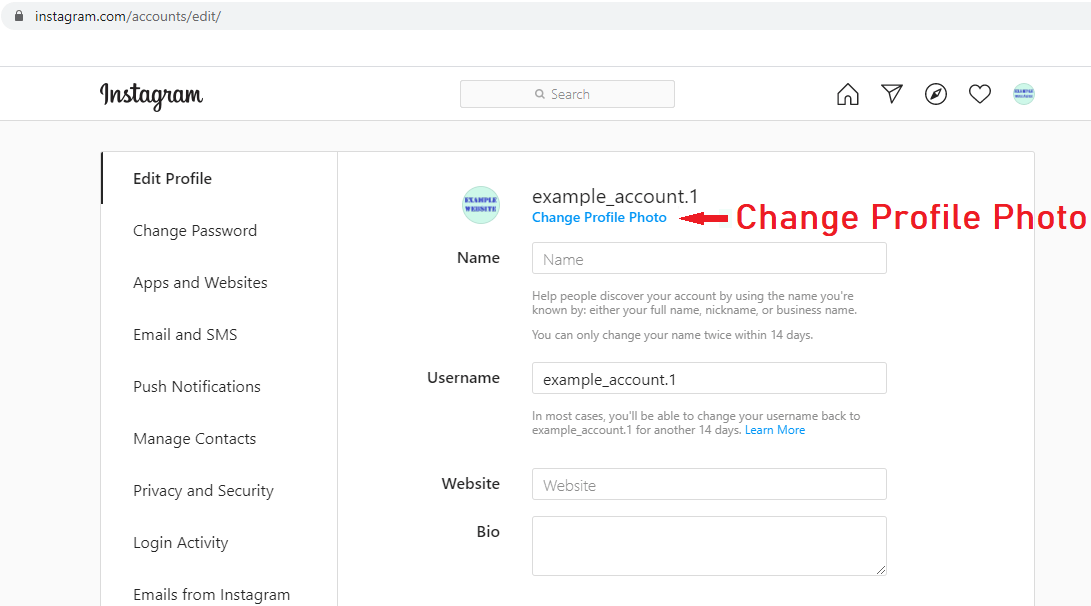Focus the Username field containing example_account.1
This screenshot has height=606, width=1091.
tap(709, 378)
